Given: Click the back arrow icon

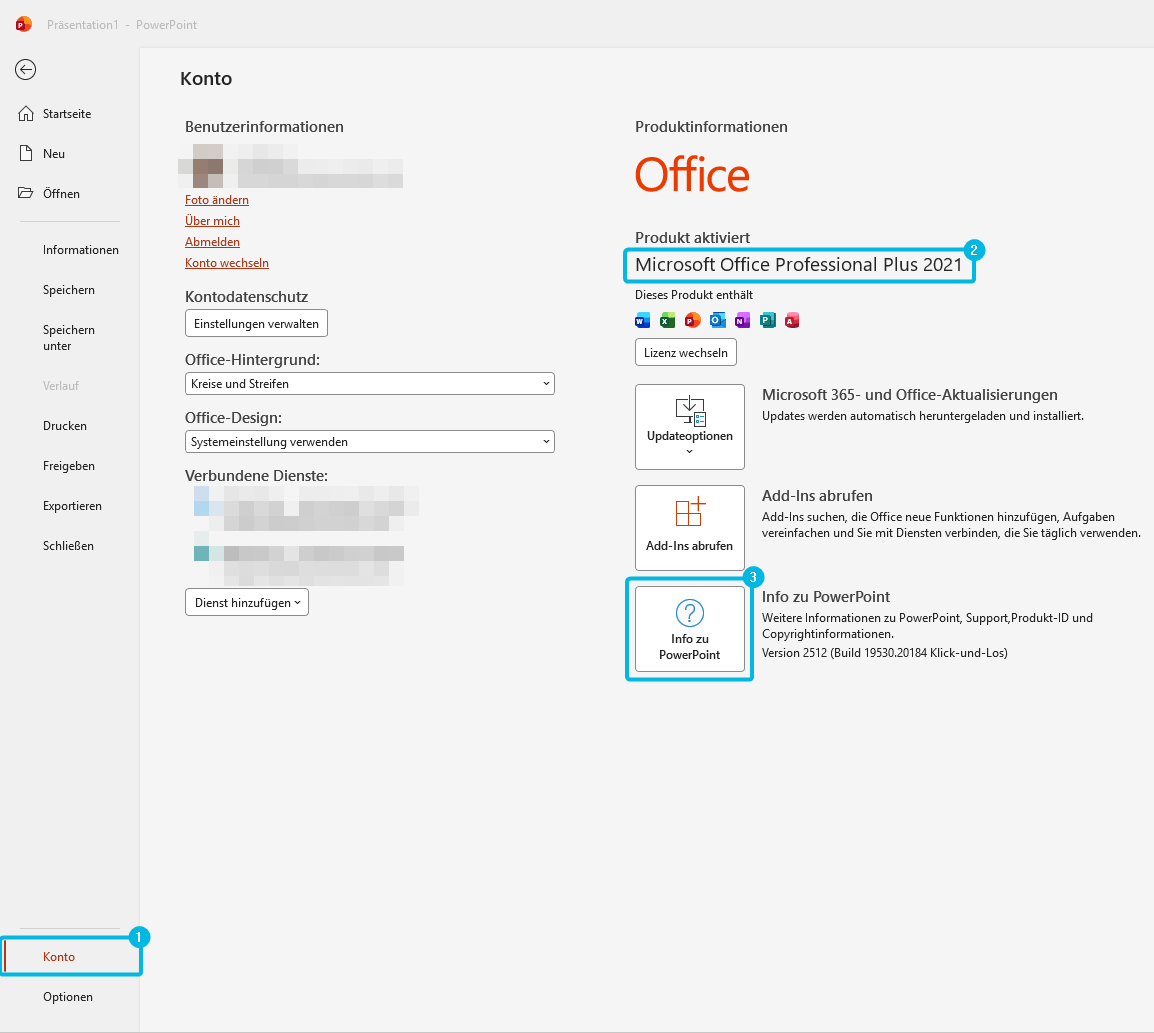Looking at the screenshot, I should 26,69.
